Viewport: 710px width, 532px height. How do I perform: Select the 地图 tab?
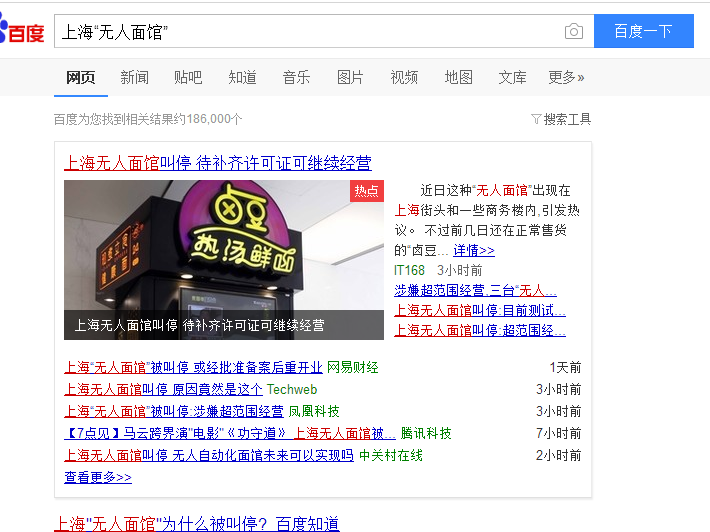point(458,77)
